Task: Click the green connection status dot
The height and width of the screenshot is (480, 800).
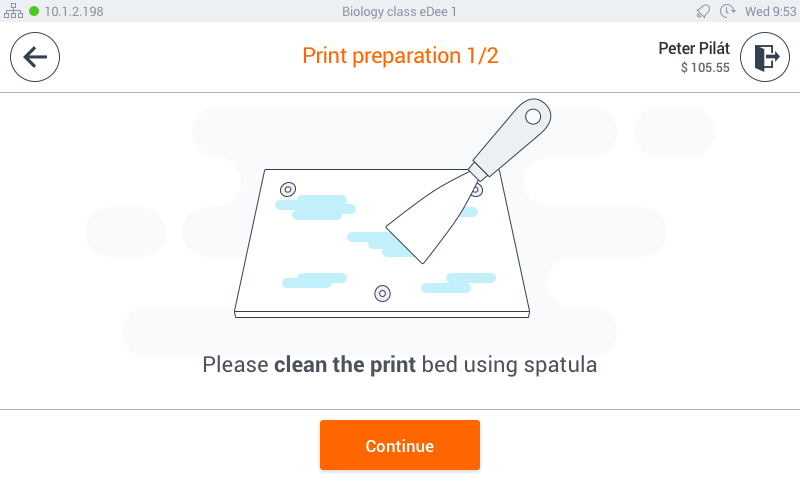Action: coord(34,11)
